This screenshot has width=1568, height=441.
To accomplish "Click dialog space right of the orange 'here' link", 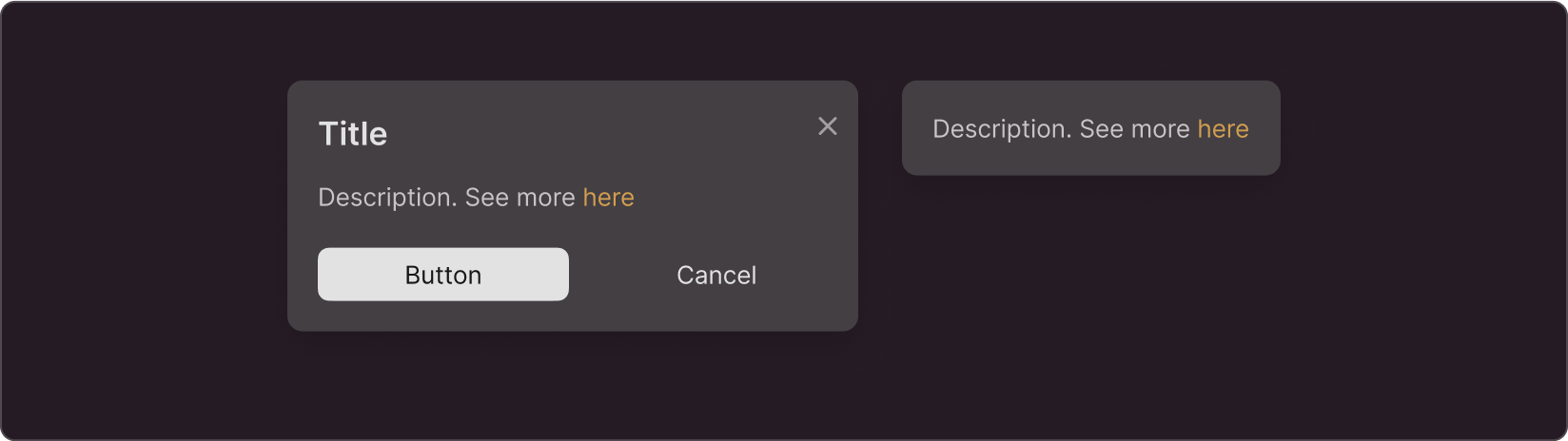I will pos(742,198).
